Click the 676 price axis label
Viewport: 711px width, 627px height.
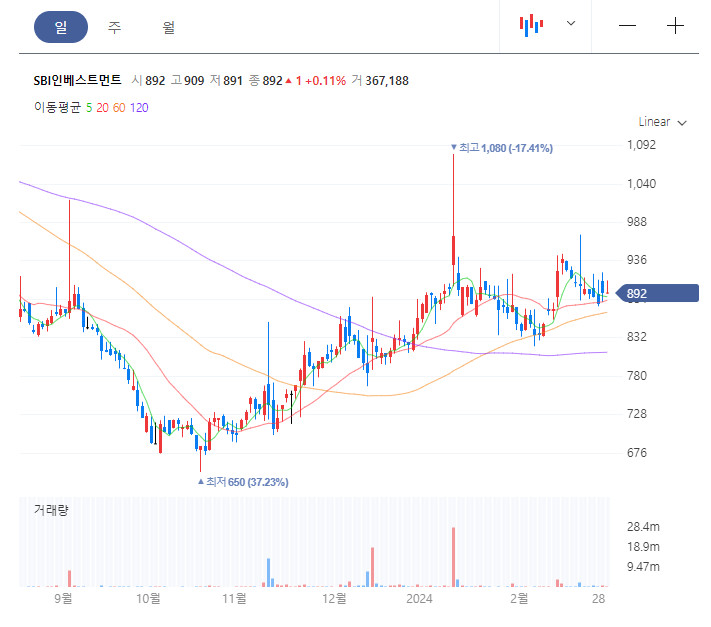(637, 452)
